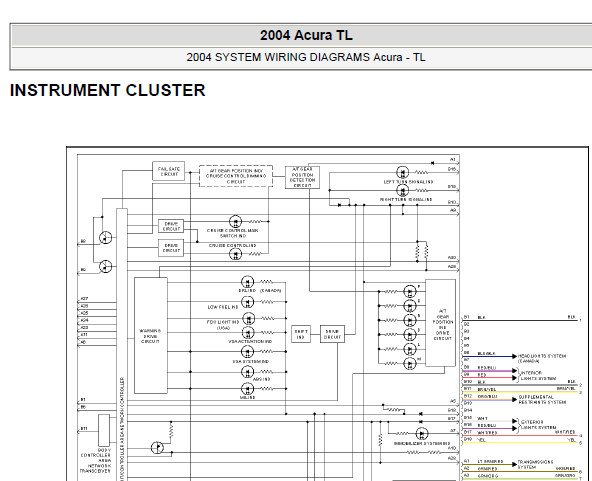Click the Right Turn Signal indicator LED symbol
The height and width of the screenshot is (481, 592).
[x=402, y=190]
